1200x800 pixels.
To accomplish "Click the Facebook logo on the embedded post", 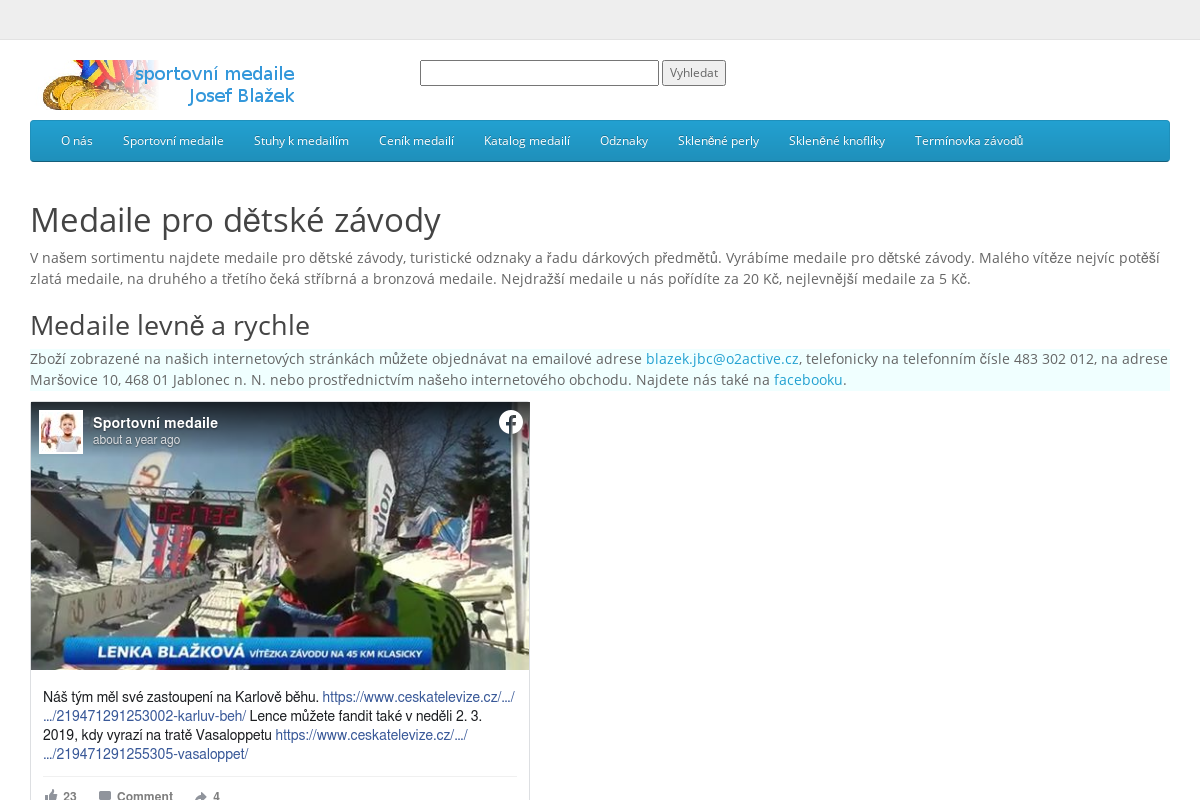I will 510,422.
